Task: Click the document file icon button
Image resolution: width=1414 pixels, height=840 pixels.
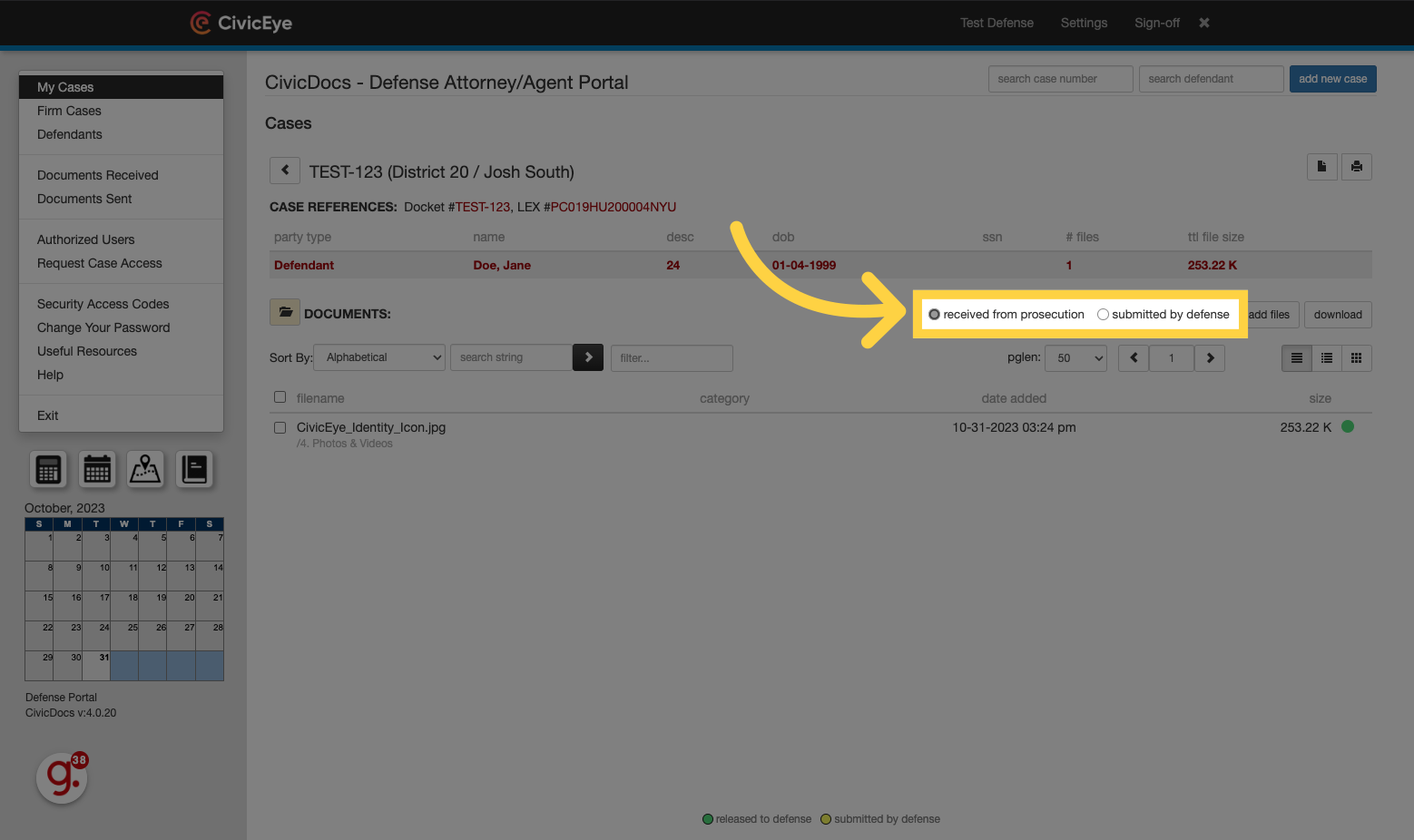Action: [x=1321, y=167]
